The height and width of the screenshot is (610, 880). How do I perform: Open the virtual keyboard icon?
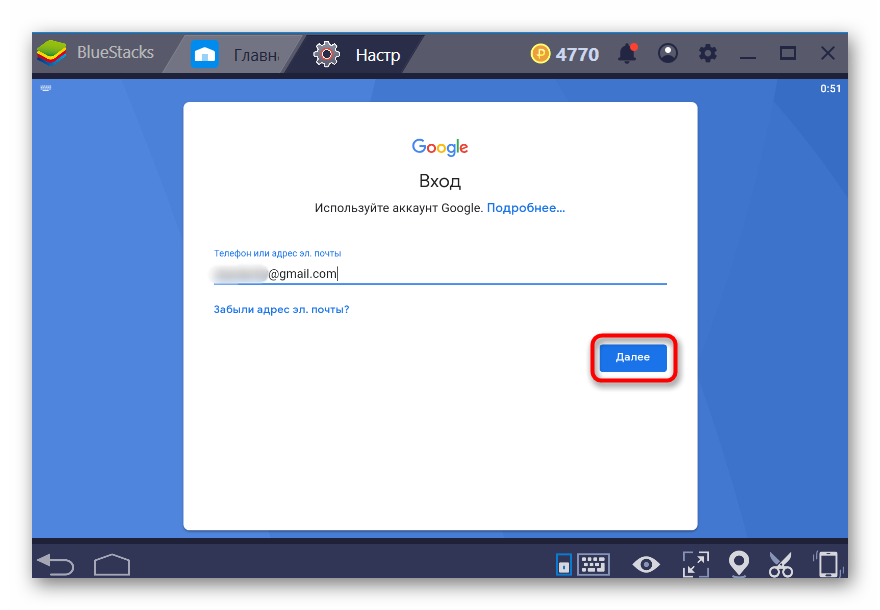[x=593, y=565]
